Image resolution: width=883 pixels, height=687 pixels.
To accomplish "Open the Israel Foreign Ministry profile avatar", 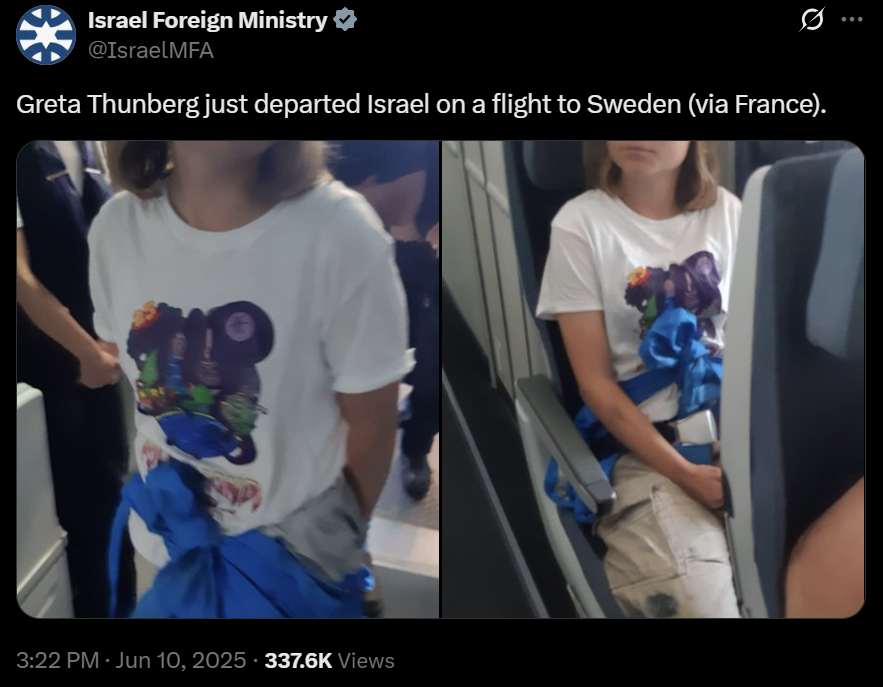I will coord(46,35).
